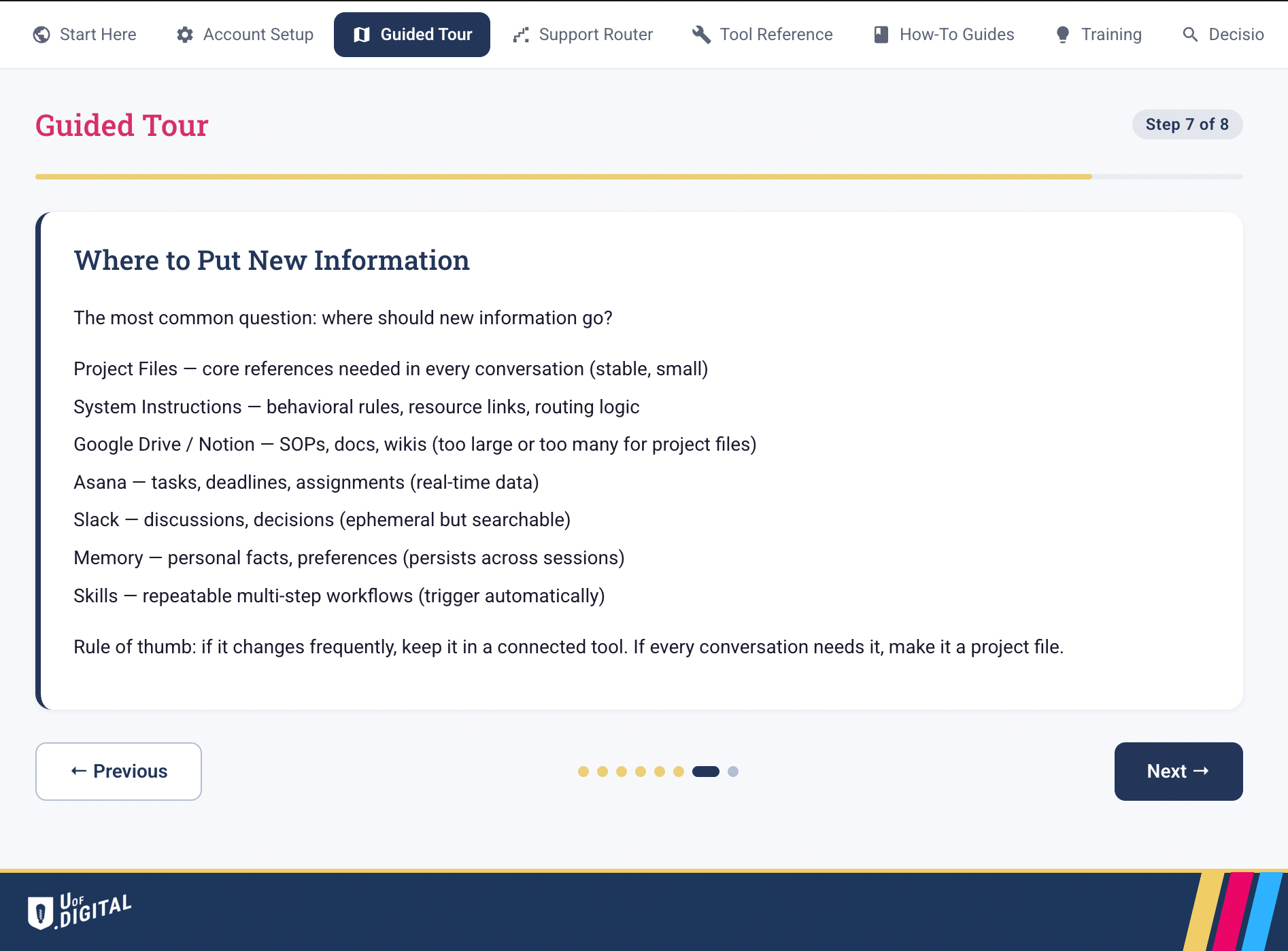Click the Skills repeatable workflows line

pos(339,596)
